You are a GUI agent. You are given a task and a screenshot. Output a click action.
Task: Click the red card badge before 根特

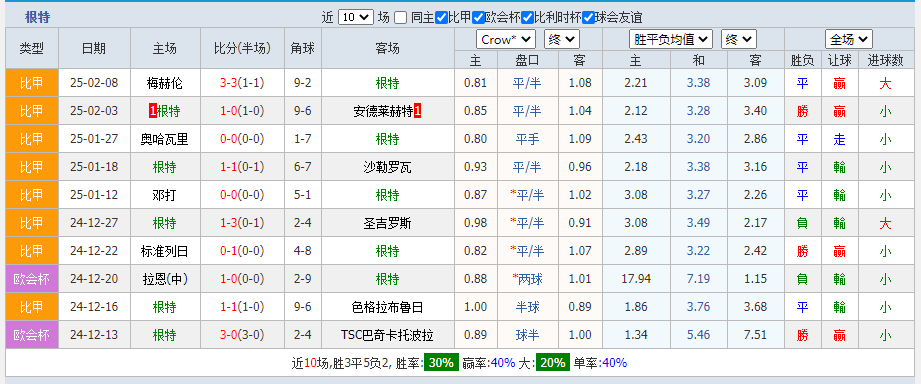point(152,111)
